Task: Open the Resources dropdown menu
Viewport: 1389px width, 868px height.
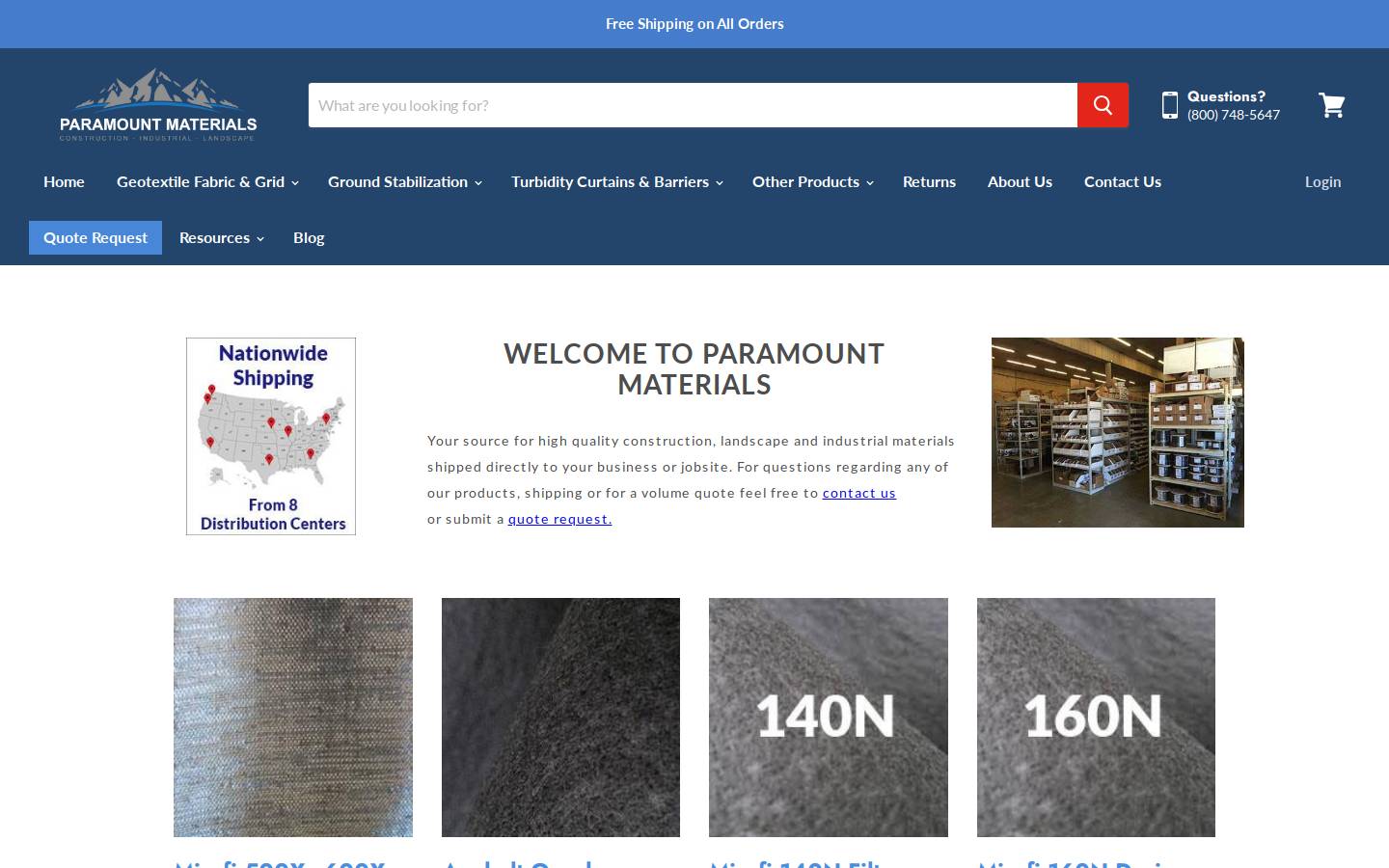Action: point(221,237)
